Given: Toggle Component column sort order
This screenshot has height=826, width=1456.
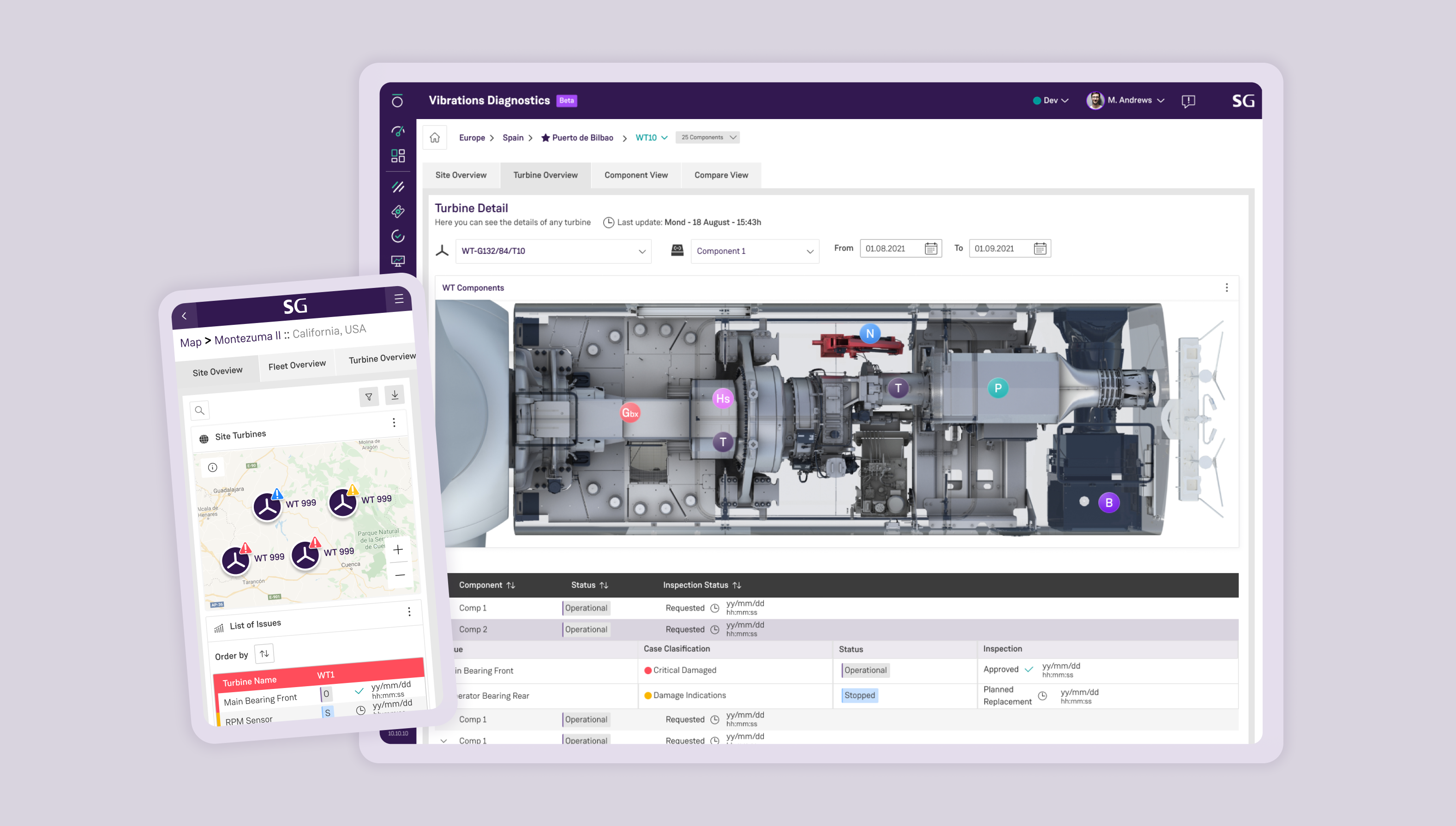Looking at the screenshot, I should [x=511, y=585].
